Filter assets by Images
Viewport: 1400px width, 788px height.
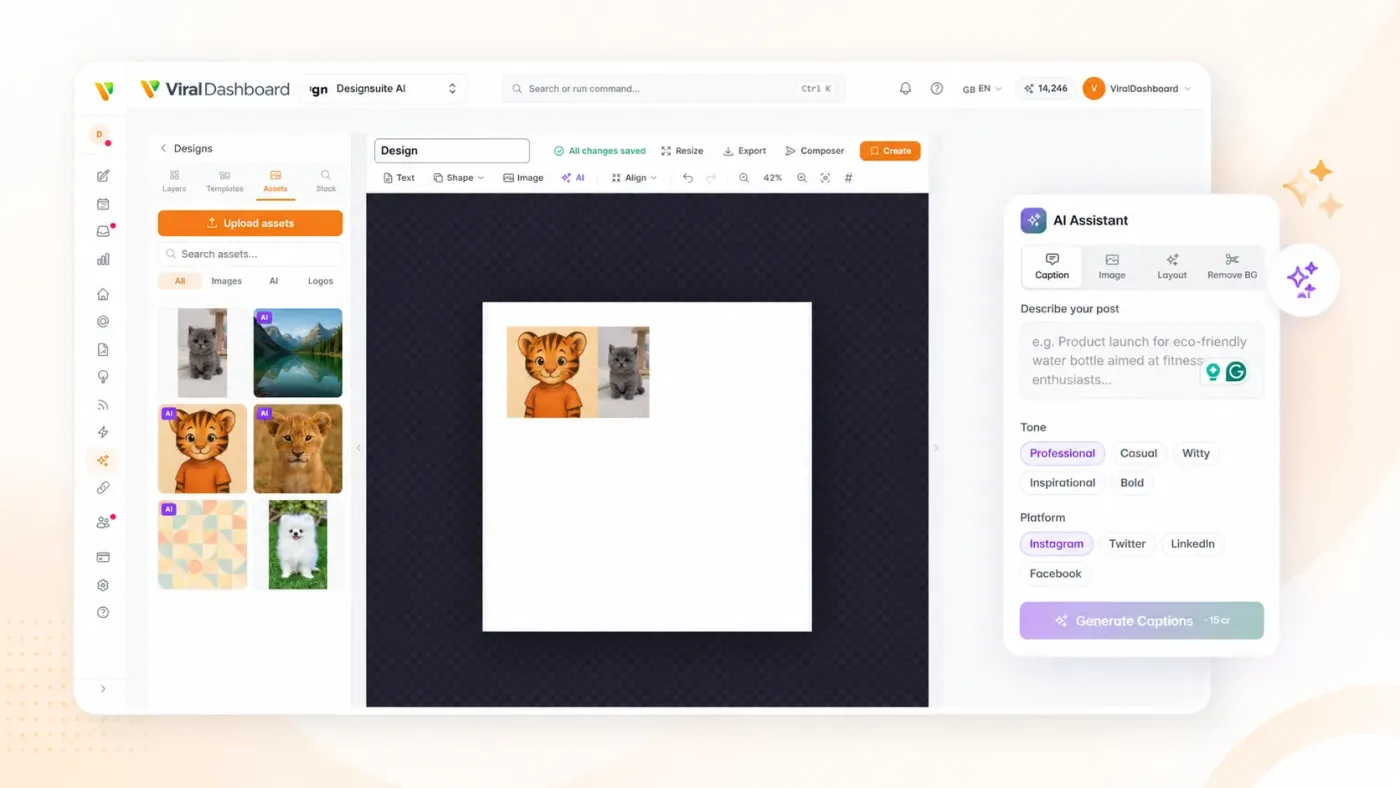point(226,281)
